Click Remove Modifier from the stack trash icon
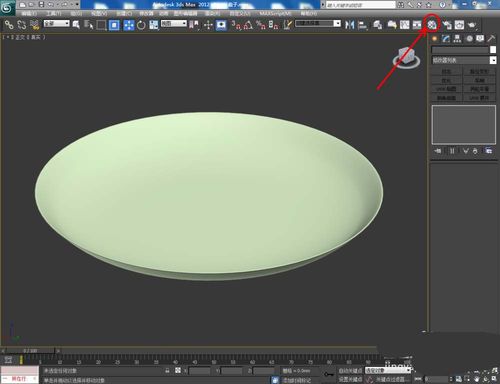Viewport: 500px width, 384px height. (475, 151)
